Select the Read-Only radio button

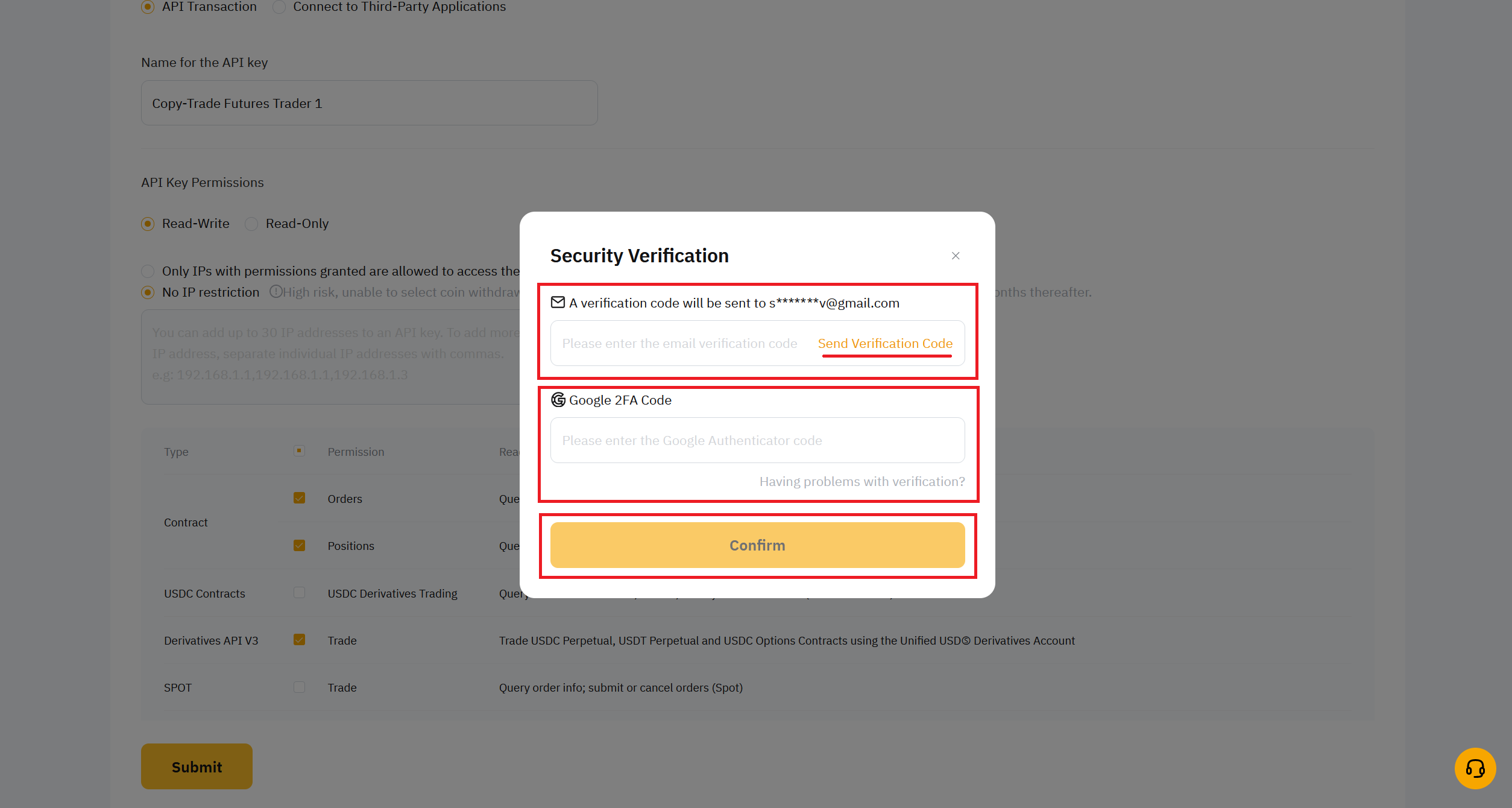pos(251,224)
